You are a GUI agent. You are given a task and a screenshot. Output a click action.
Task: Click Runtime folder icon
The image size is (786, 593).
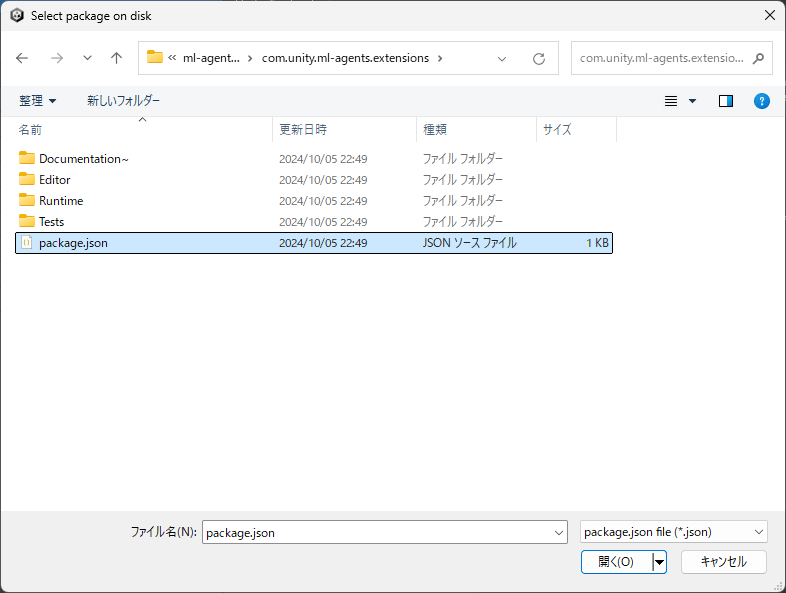click(x=27, y=201)
